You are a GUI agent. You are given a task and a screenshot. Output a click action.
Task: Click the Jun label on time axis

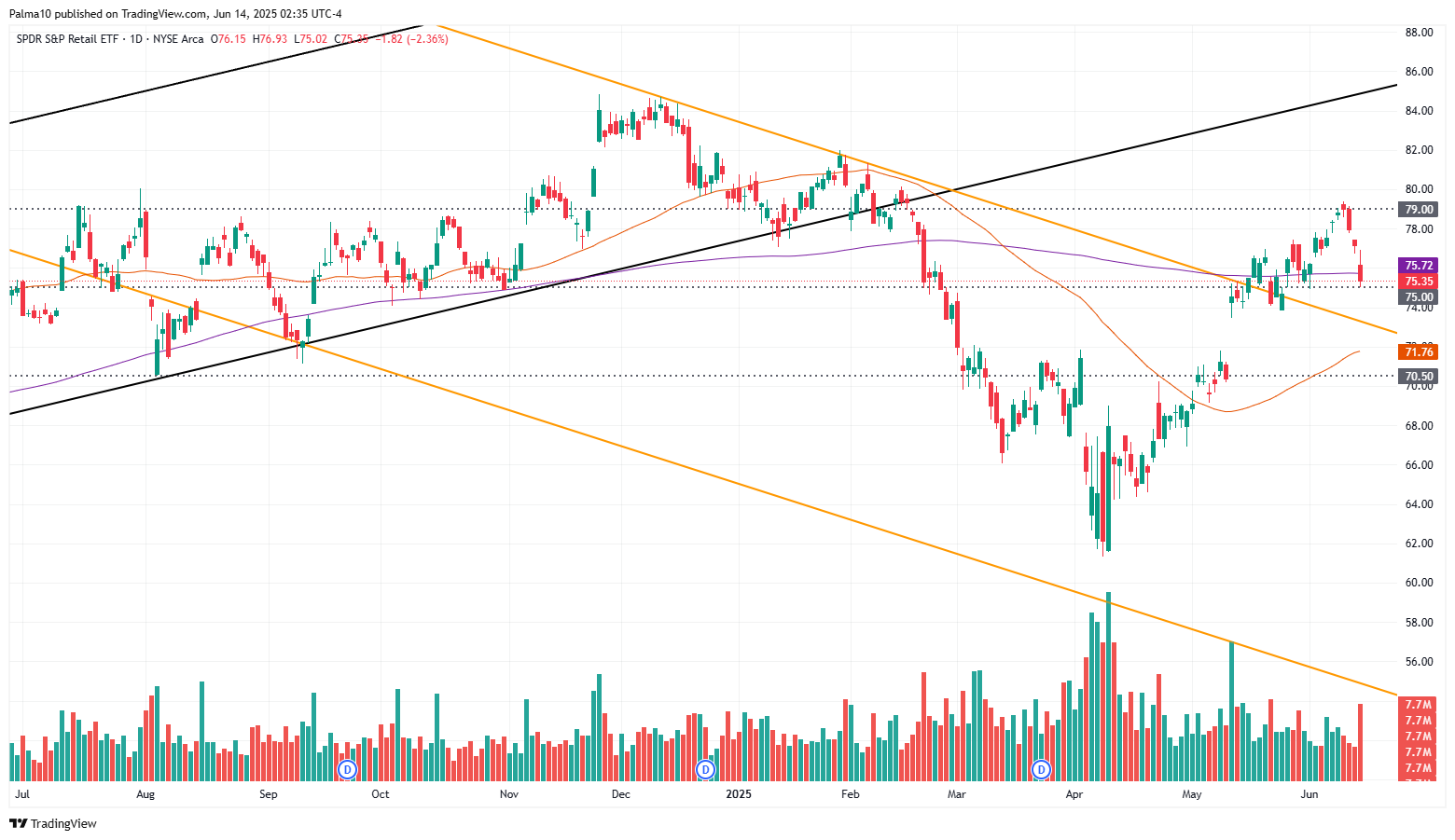click(1309, 794)
